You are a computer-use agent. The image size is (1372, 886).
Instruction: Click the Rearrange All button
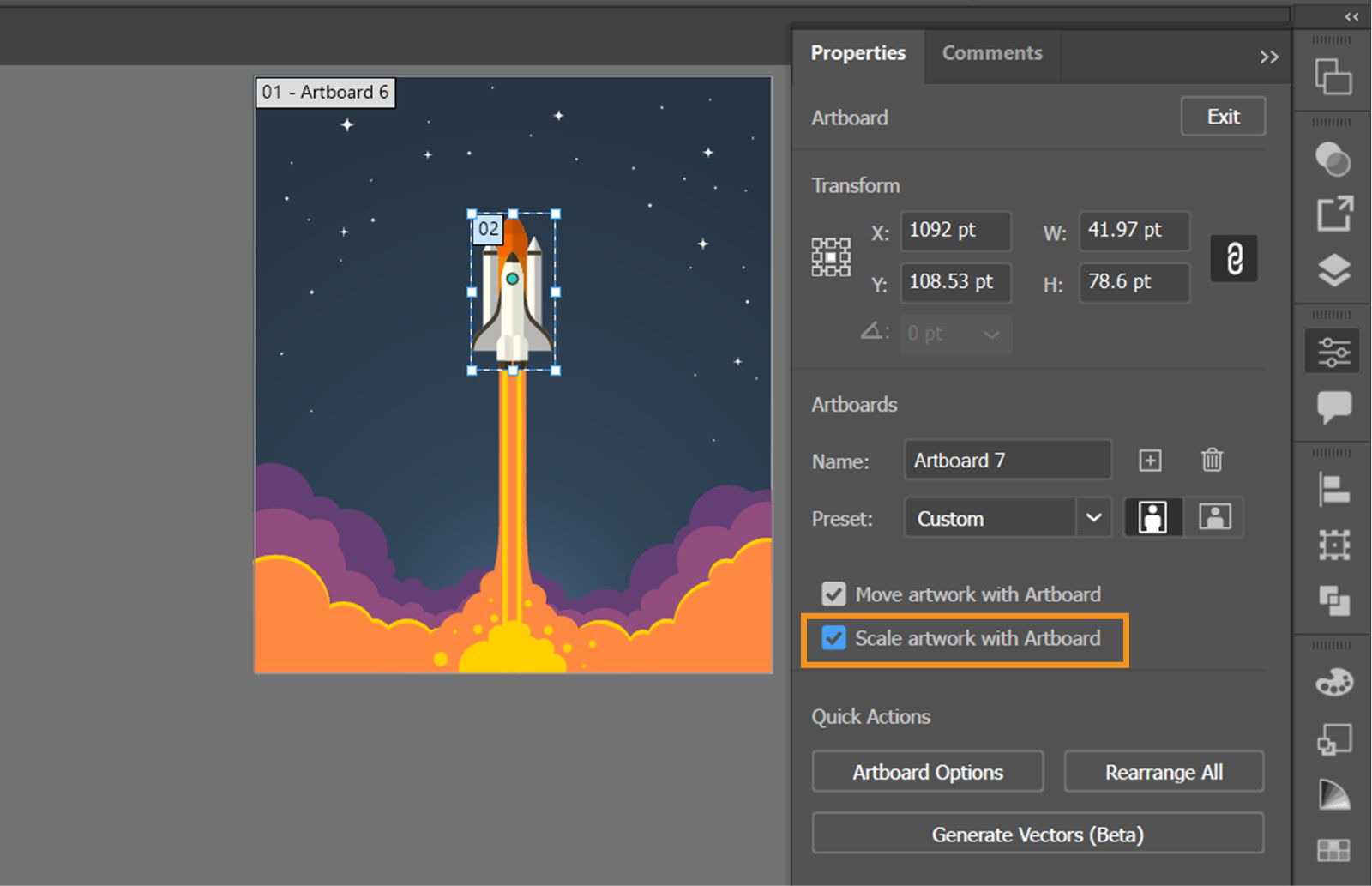[1164, 772]
